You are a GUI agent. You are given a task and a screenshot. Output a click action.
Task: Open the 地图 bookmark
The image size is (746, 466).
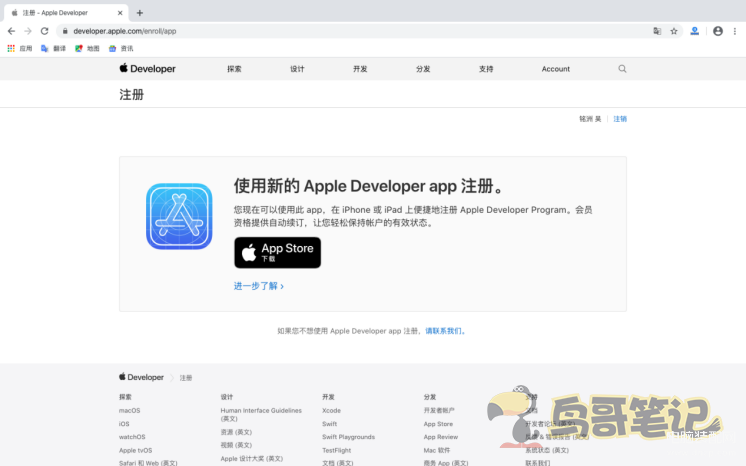tap(87, 48)
